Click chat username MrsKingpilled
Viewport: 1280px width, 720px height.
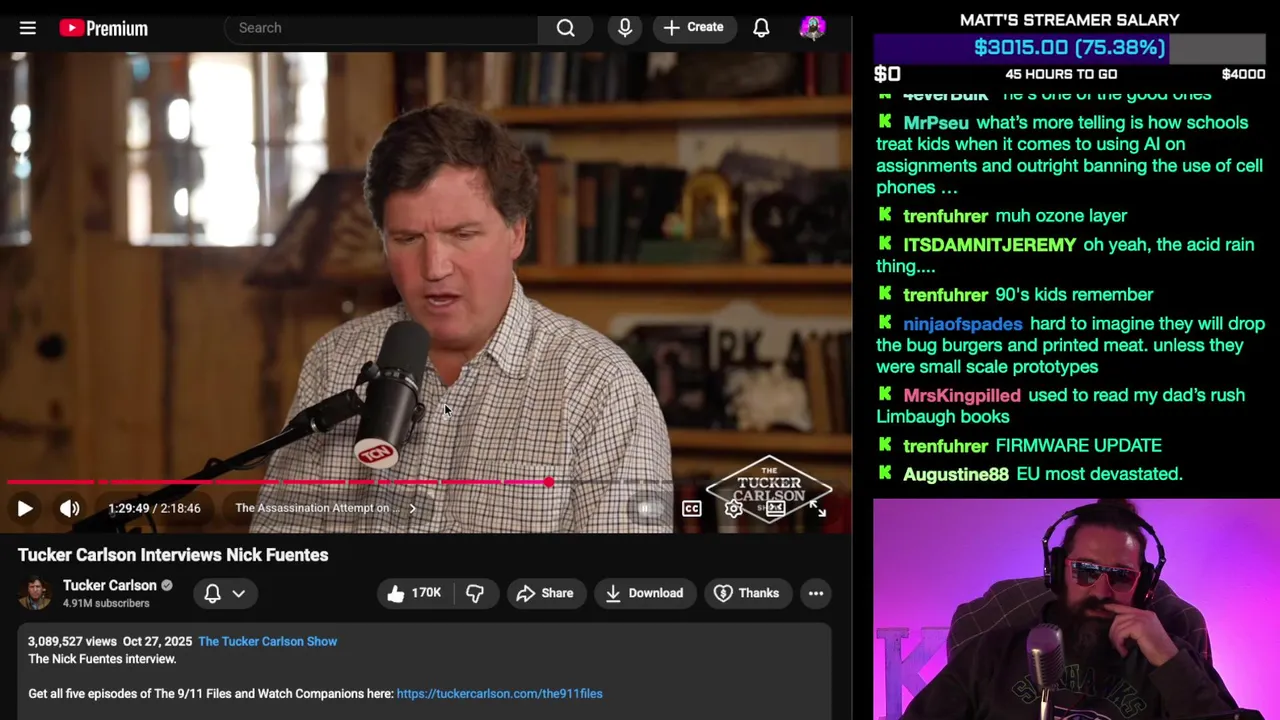click(962, 395)
